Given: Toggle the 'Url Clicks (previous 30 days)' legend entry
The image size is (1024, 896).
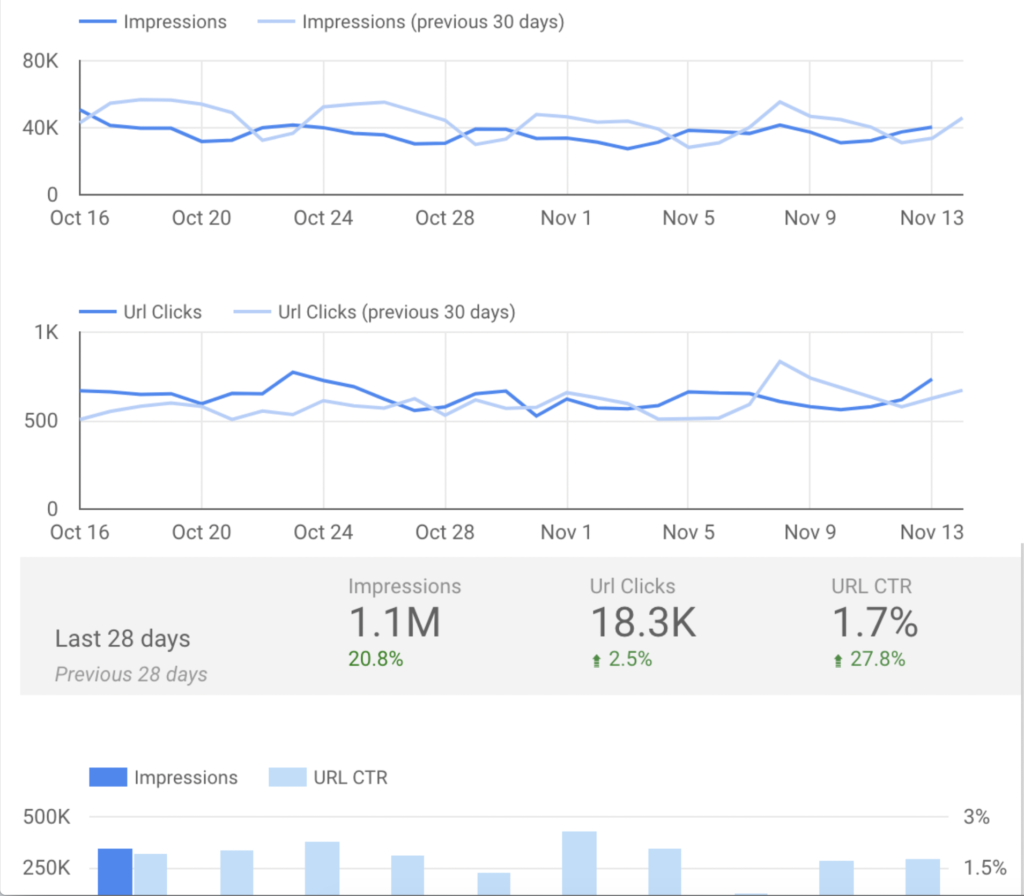Looking at the screenshot, I should [x=374, y=312].
